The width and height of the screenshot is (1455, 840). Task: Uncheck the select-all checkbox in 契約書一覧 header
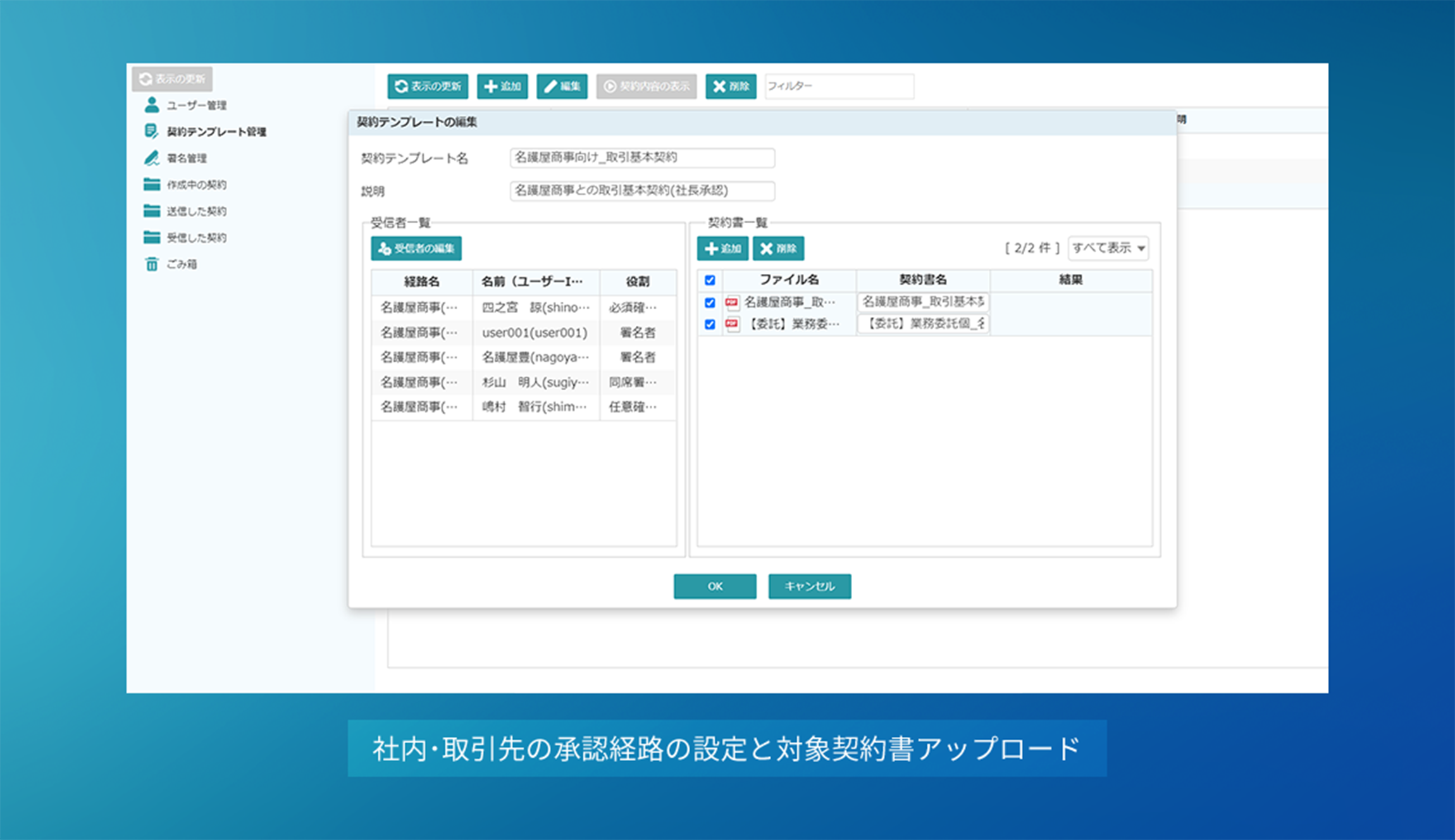point(710,280)
